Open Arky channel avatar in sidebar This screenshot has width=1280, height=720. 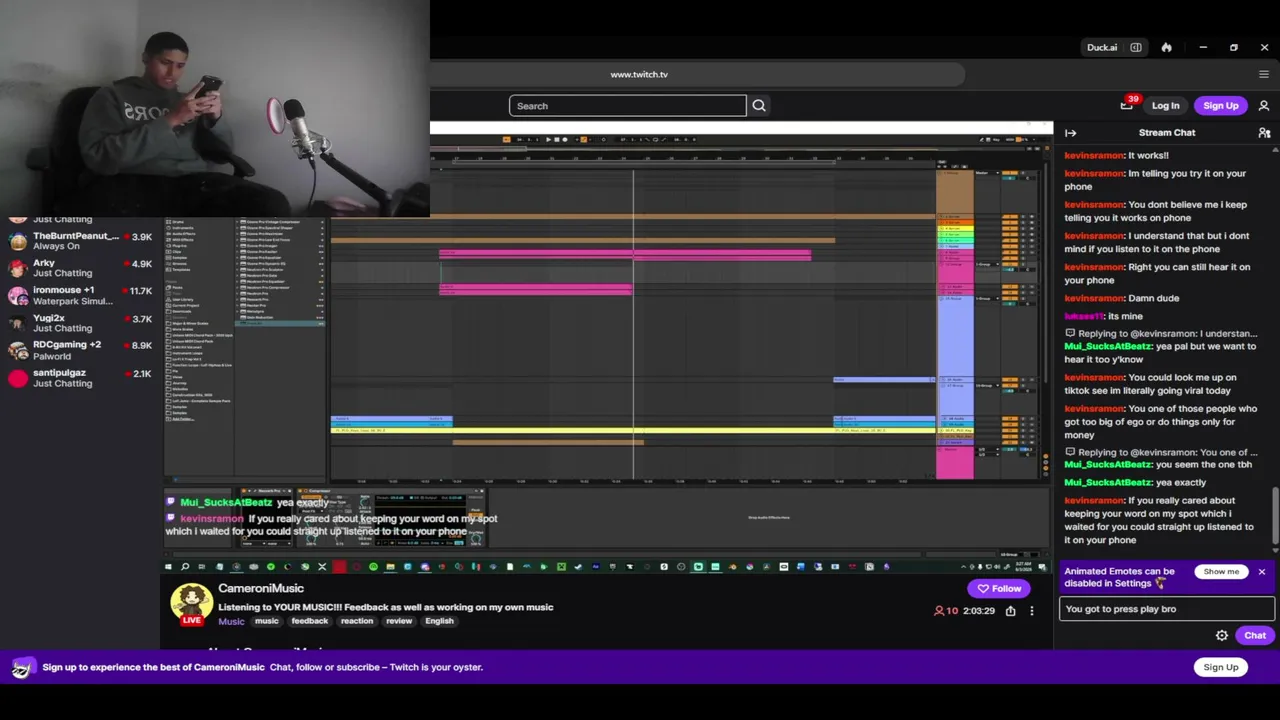click(18, 268)
